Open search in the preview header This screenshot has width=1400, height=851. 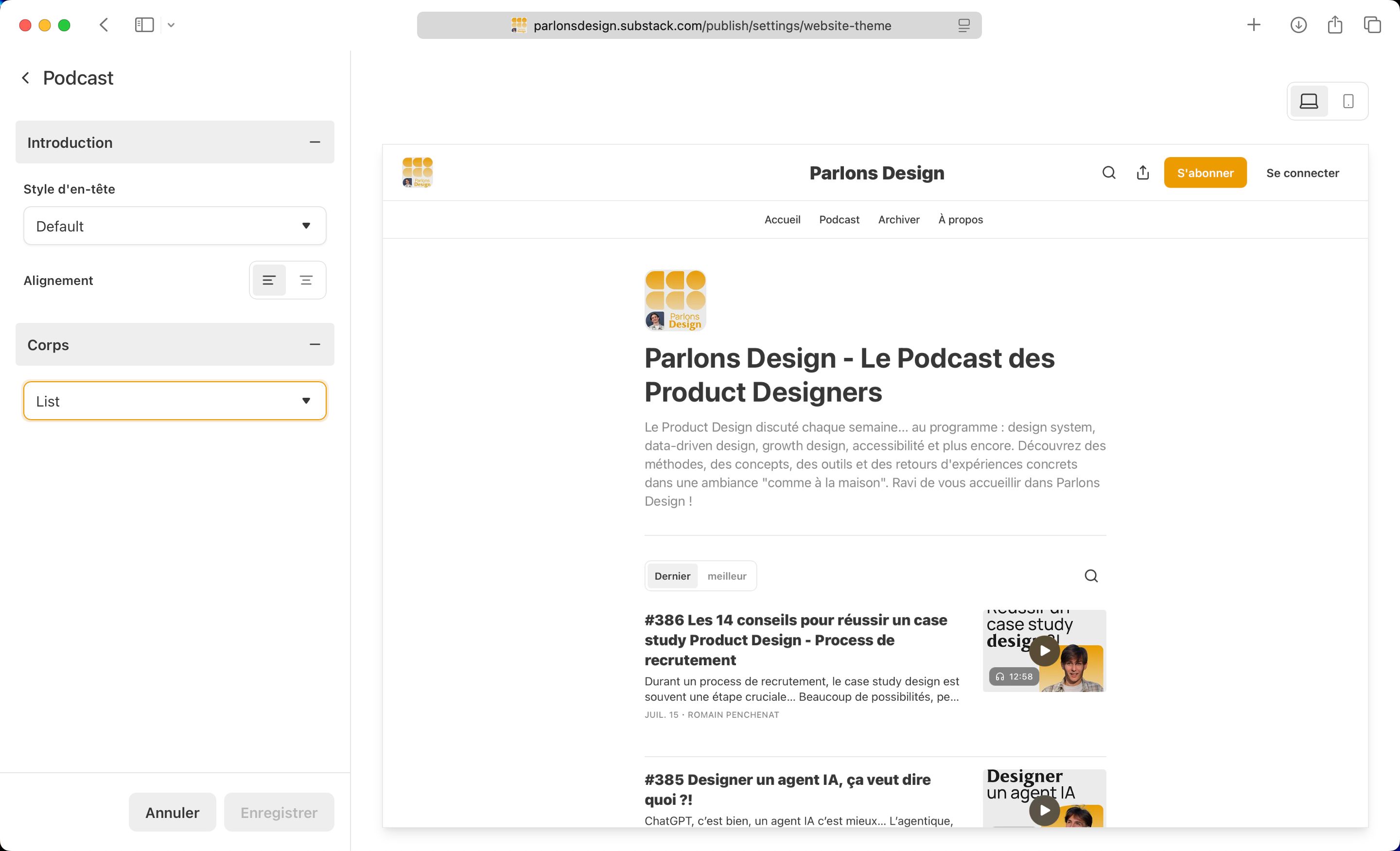(x=1108, y=172)
